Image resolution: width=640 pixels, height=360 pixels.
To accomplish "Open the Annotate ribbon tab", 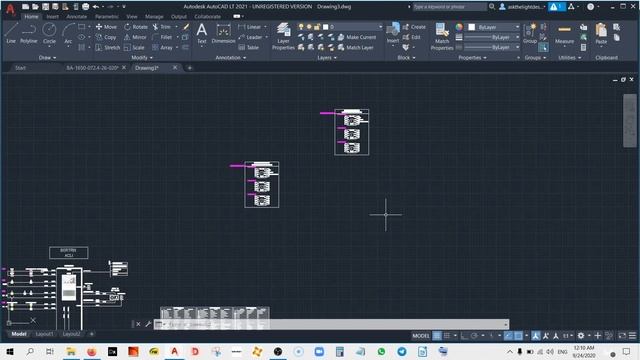I will (76, 17).
